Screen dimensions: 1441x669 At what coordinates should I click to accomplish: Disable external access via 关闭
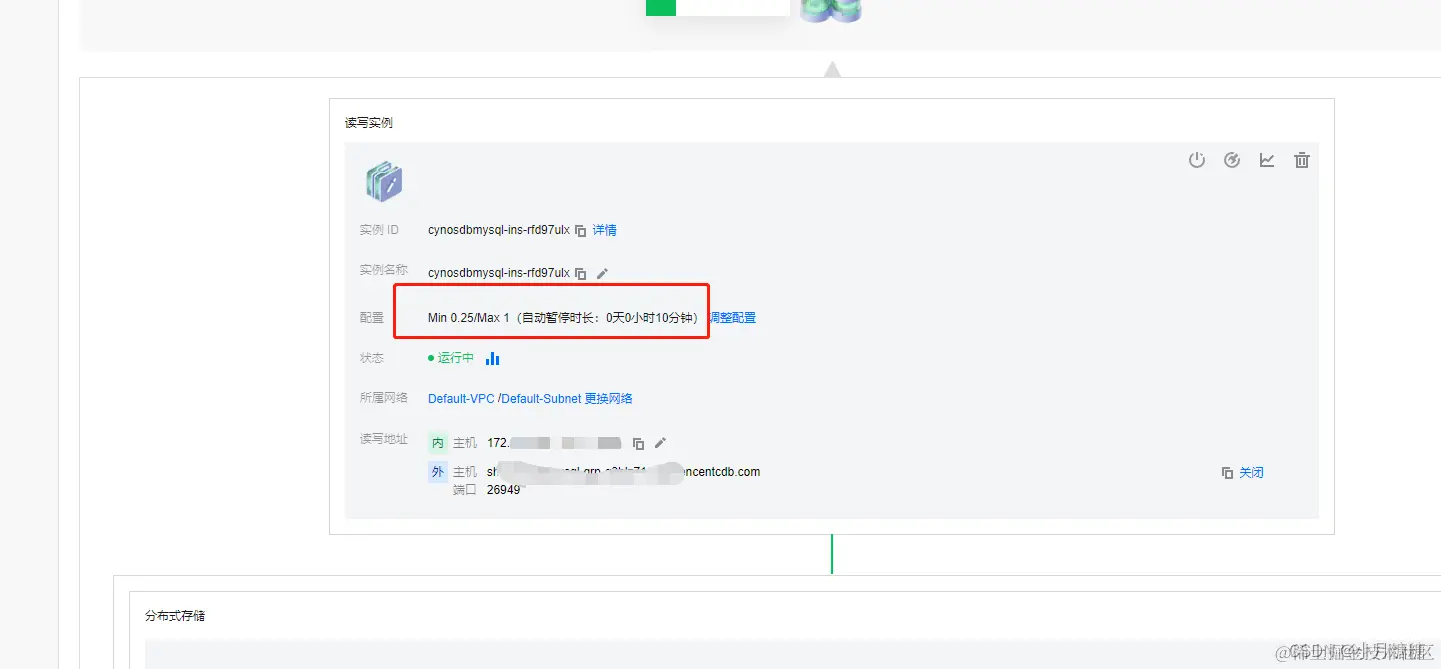[1251, 472]
